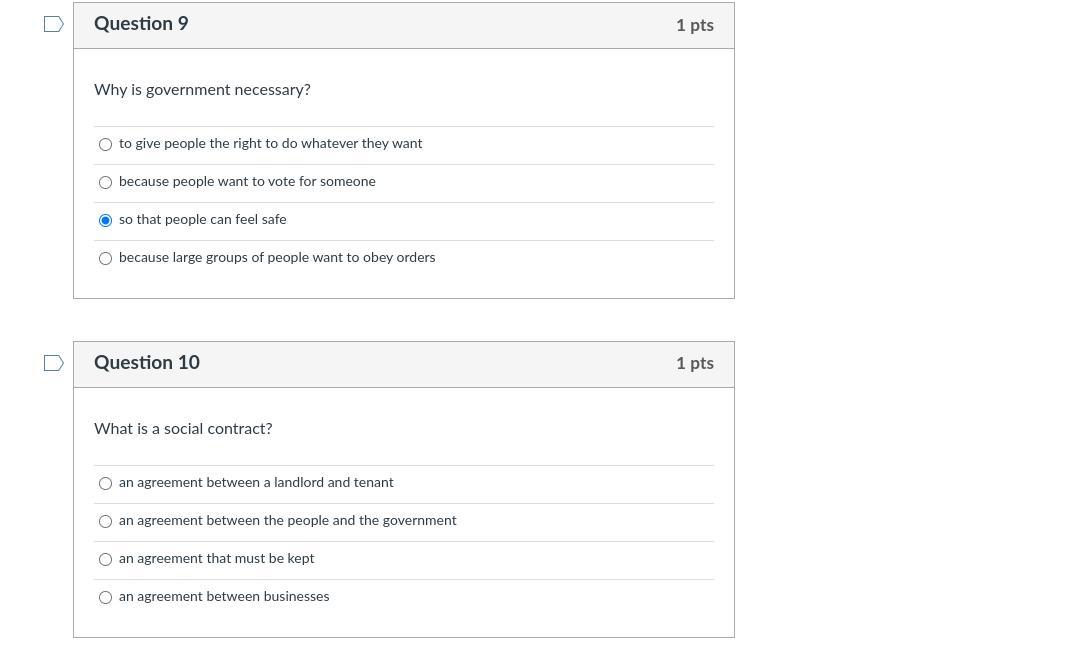Screen dimensions: 1083x645
Task: Choose 'because people want to vote for someone'
Action: tap(105, 182)
